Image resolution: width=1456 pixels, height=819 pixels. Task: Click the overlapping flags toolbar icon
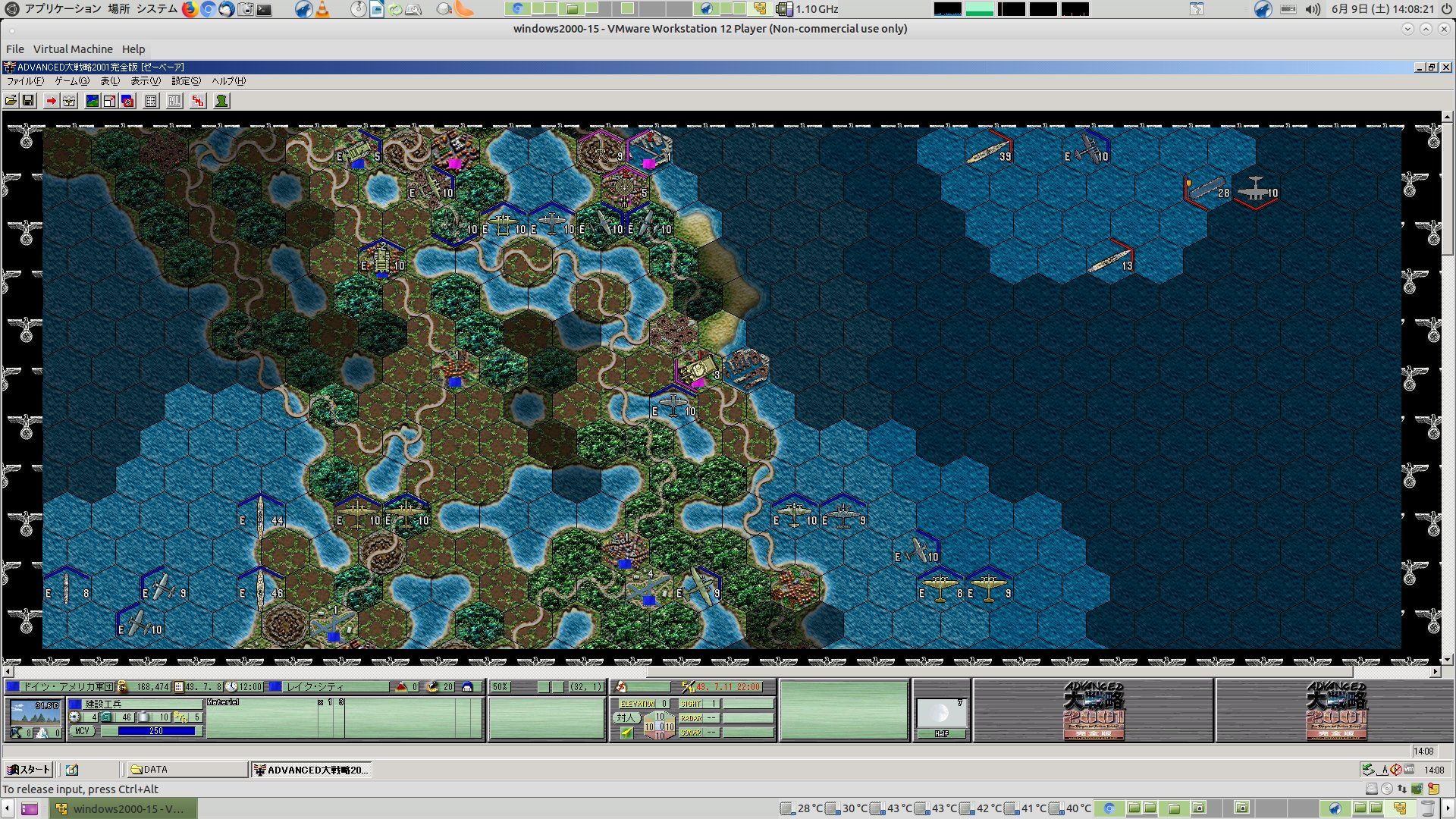click(127, 101)
